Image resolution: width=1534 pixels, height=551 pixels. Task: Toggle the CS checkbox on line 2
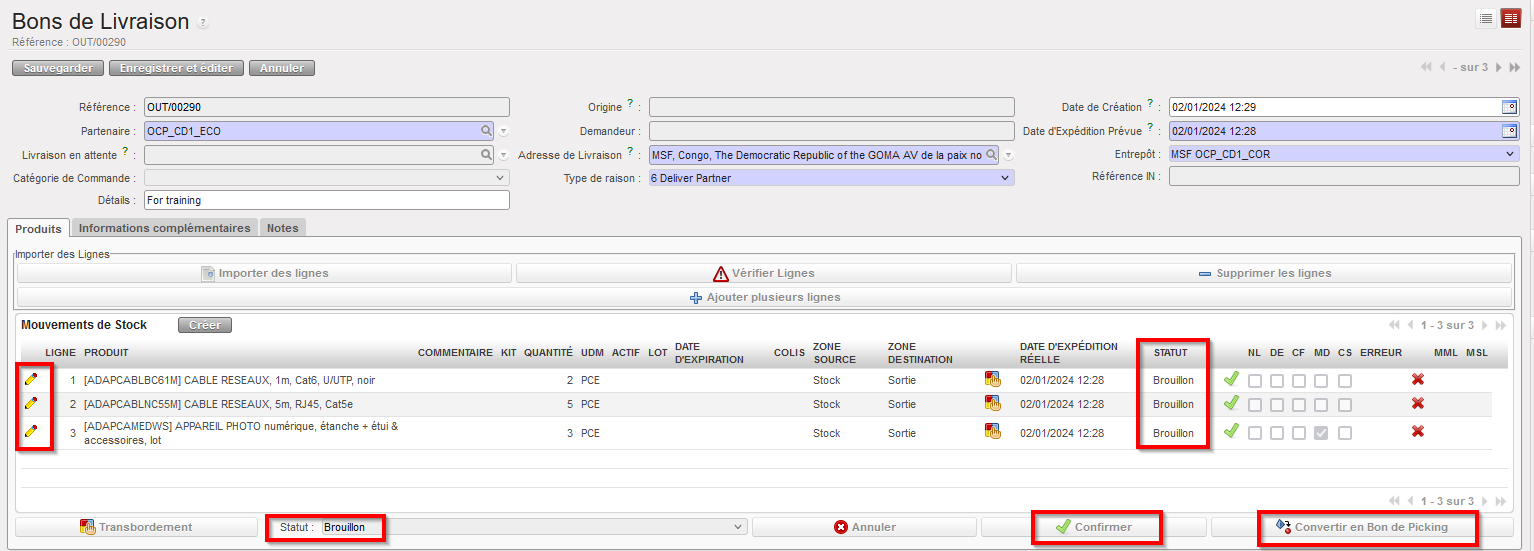pos(1345,405)
